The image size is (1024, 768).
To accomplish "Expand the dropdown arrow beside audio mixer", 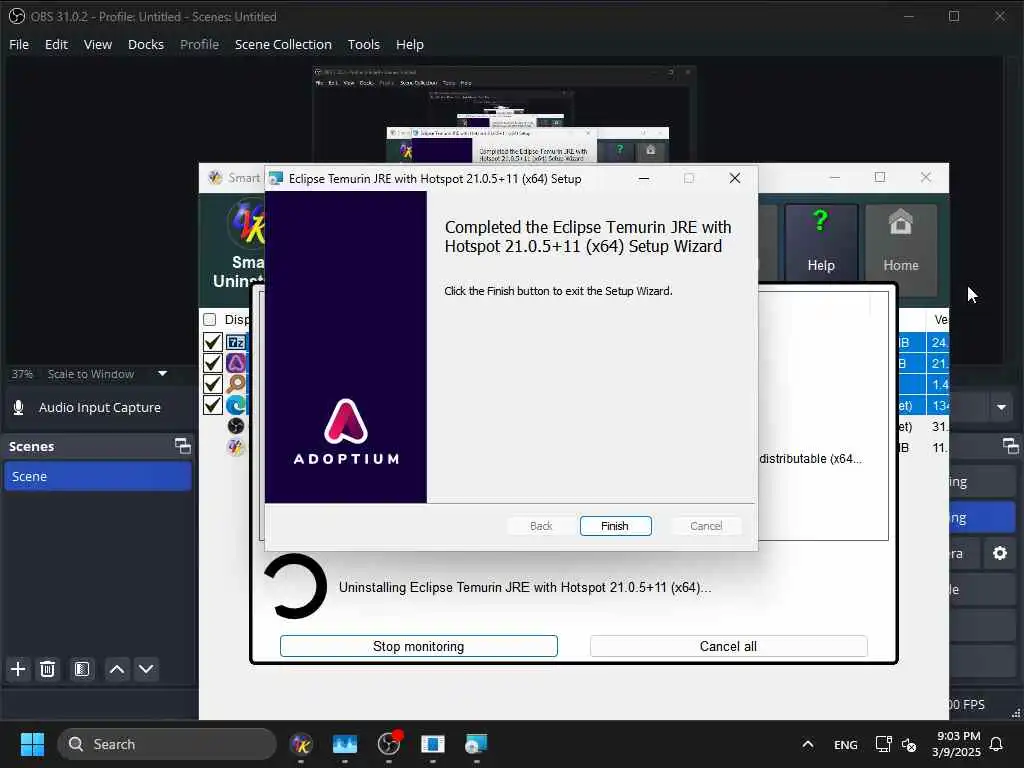I will (x=1001, y=408).
